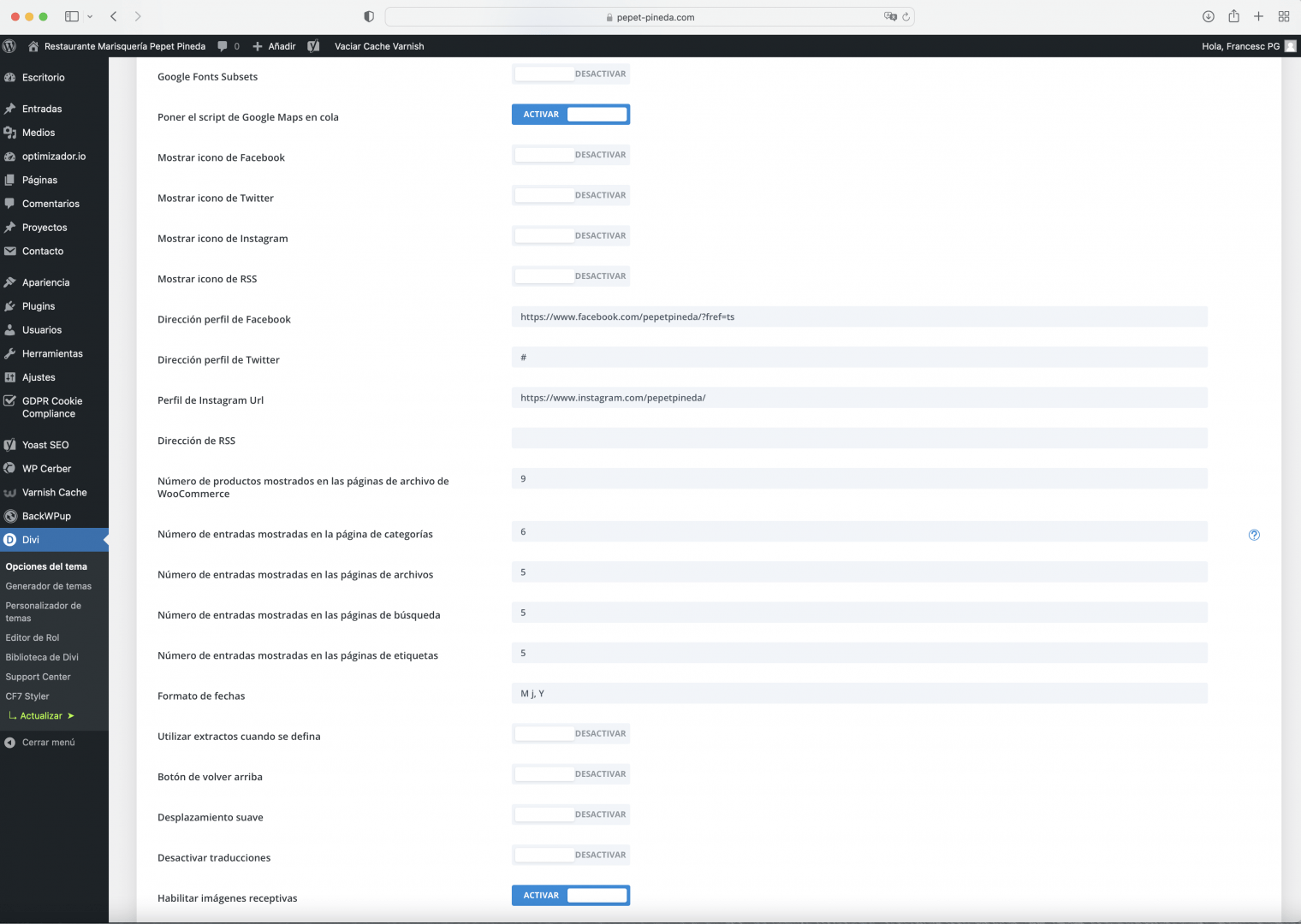This screenshot has height=924, width=1301.
Task: Click the plus icon next to Añadir
Action: 258,46
